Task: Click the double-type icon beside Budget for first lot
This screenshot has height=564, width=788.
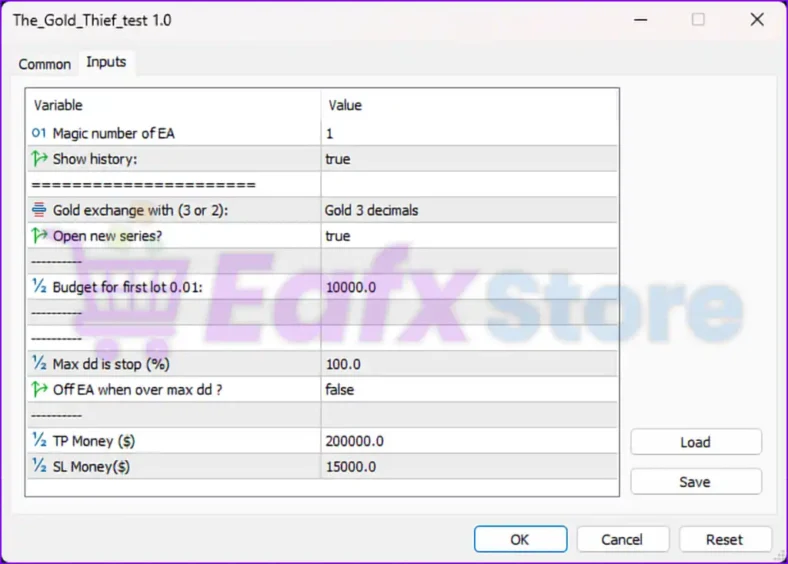Action: [39, 287]
